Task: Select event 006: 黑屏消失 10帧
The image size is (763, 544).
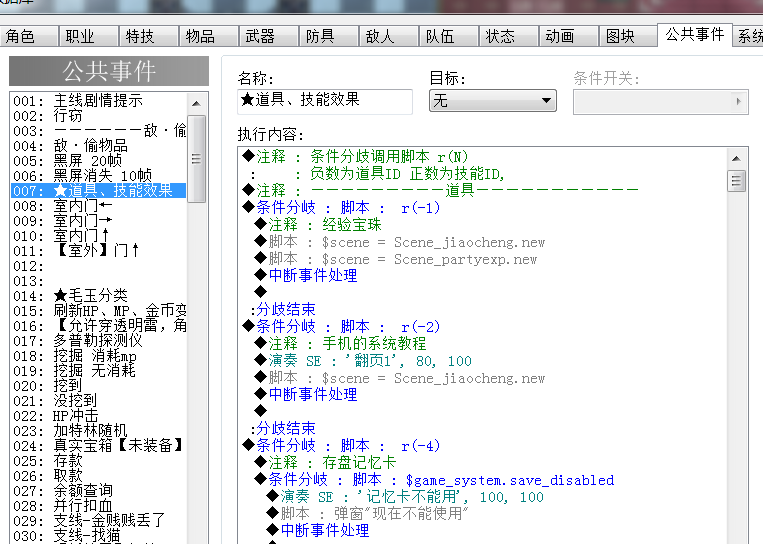Action: (99, 176)
